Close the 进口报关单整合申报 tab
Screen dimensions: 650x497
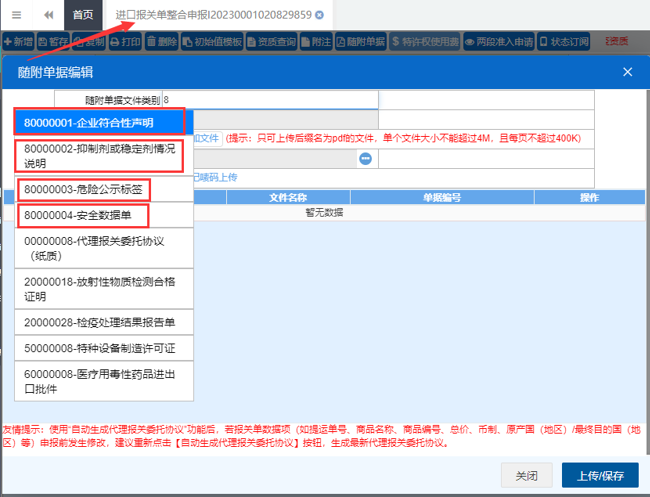[x=319, y=15]
